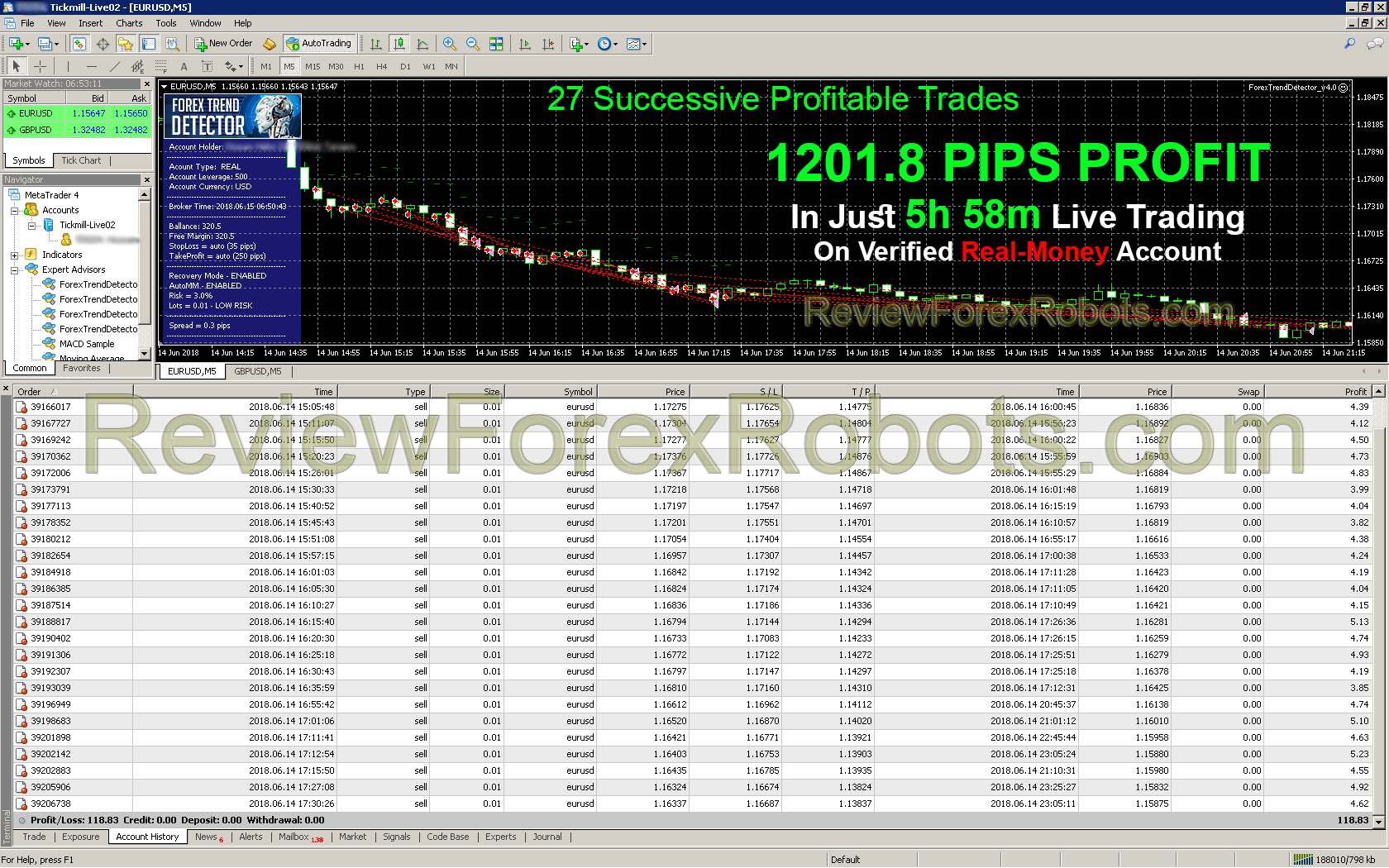Tile chart windows with the grid icon

(496, 44)
